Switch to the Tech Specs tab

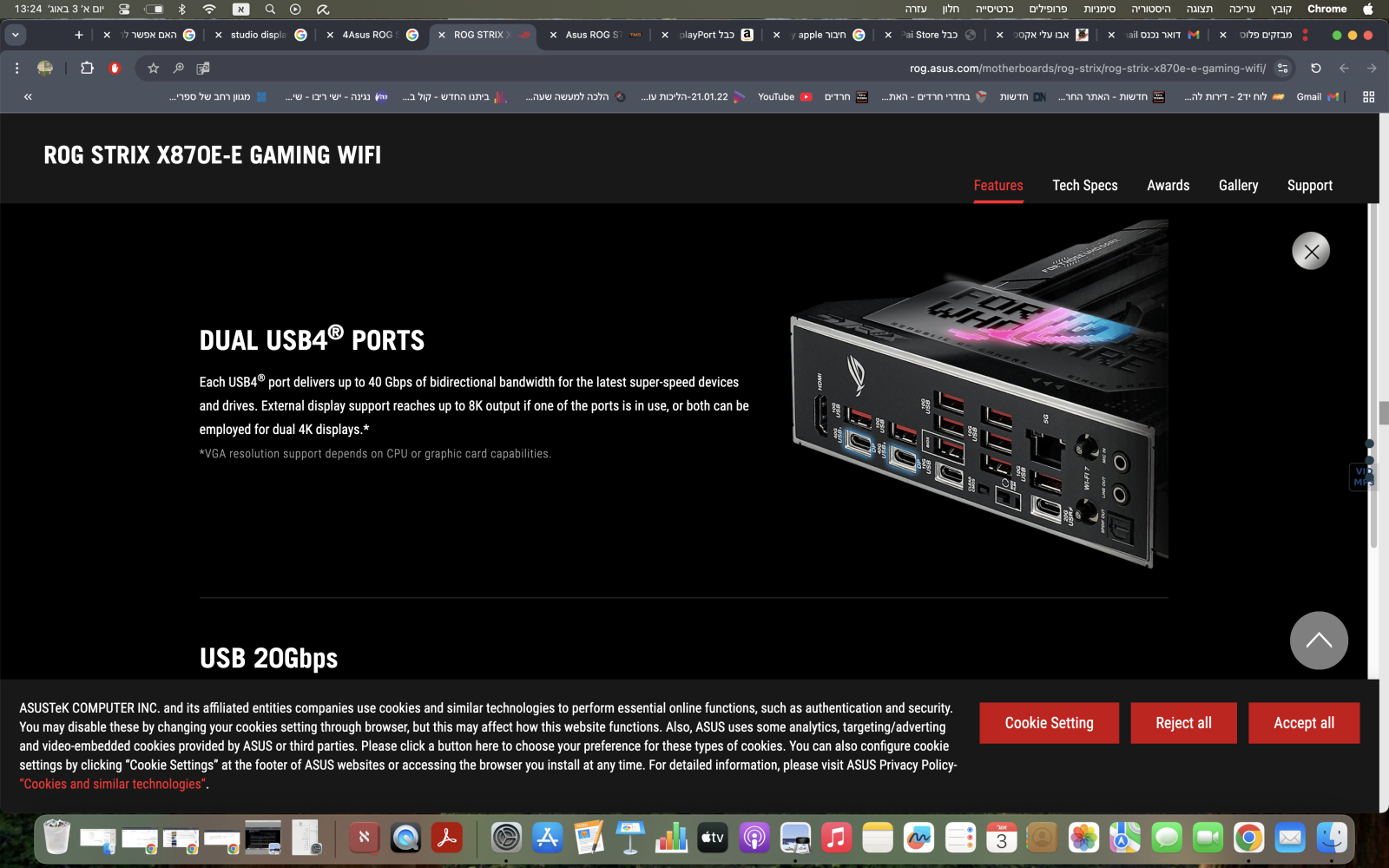pos(1085,186)
